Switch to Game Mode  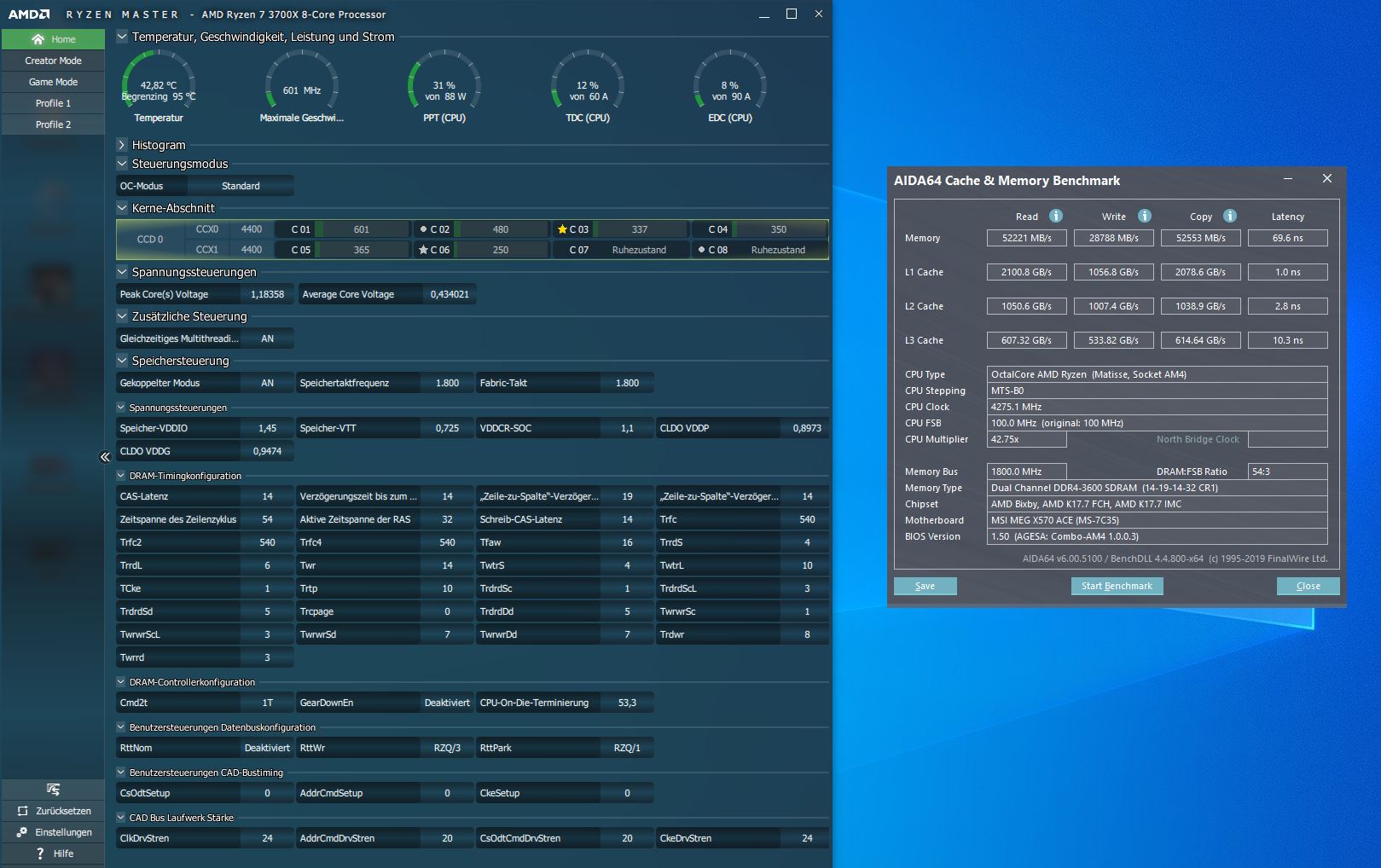point(53,82)
